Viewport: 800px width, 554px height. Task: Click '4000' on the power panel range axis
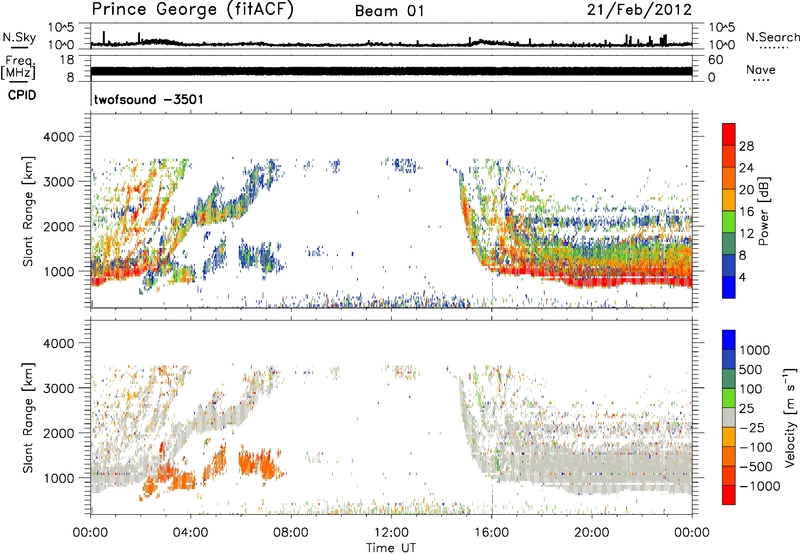[x=58, y=137]
